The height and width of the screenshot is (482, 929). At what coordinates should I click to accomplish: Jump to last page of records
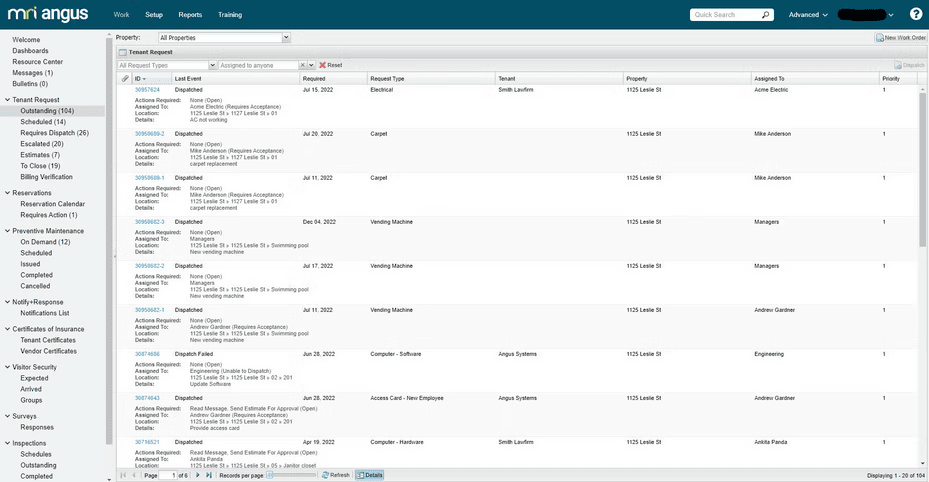point(209,475)
